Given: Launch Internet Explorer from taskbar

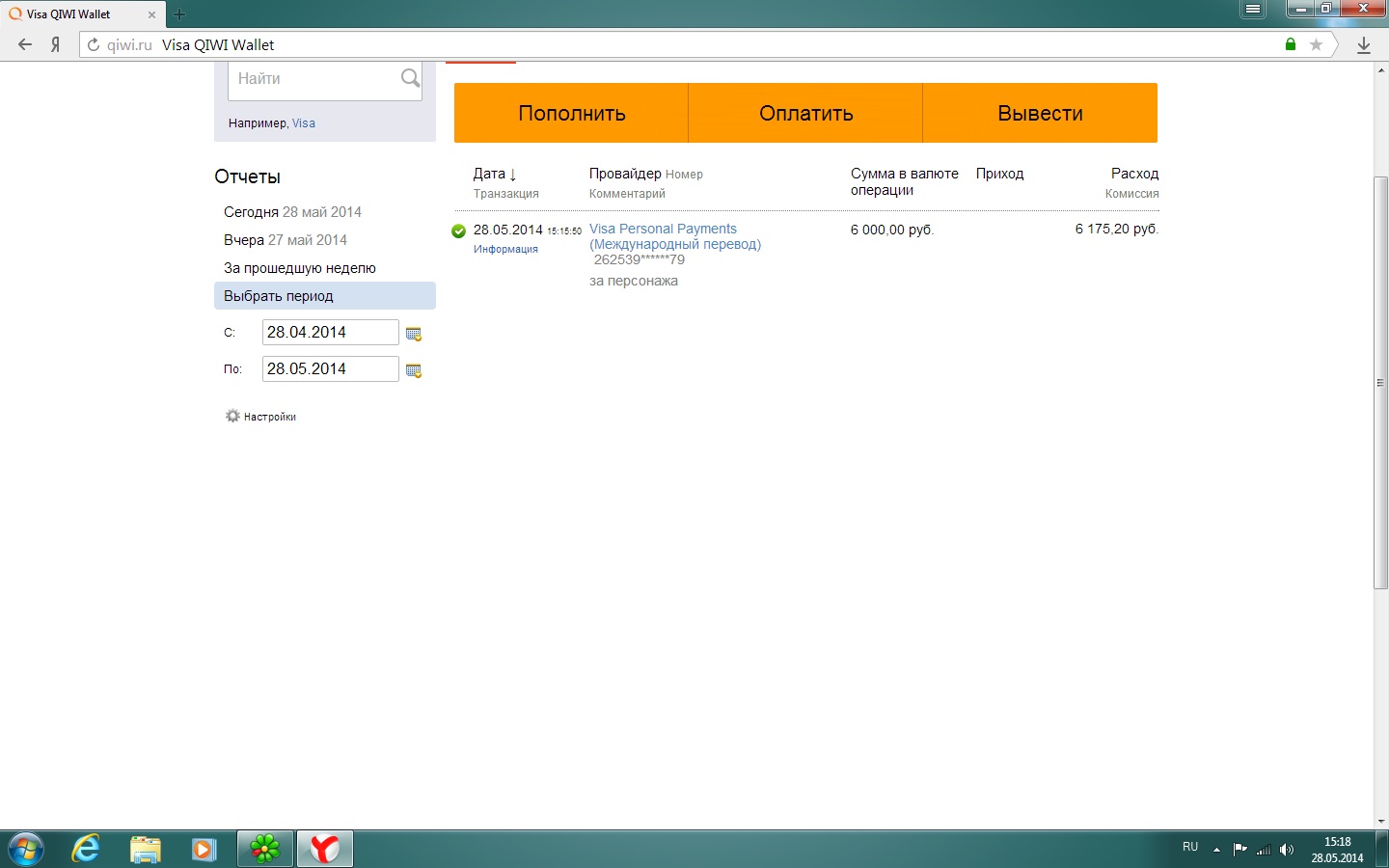Looking at the screenshot, I should (x=86, y=849).
